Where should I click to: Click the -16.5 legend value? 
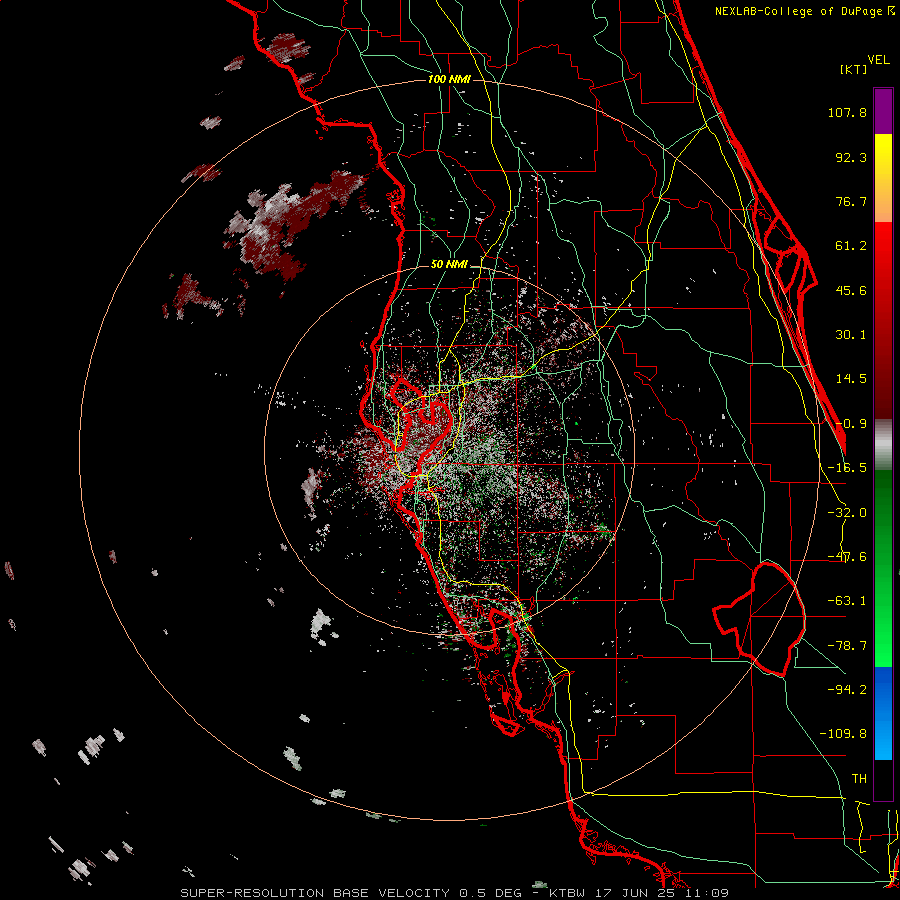coord(847,468)
